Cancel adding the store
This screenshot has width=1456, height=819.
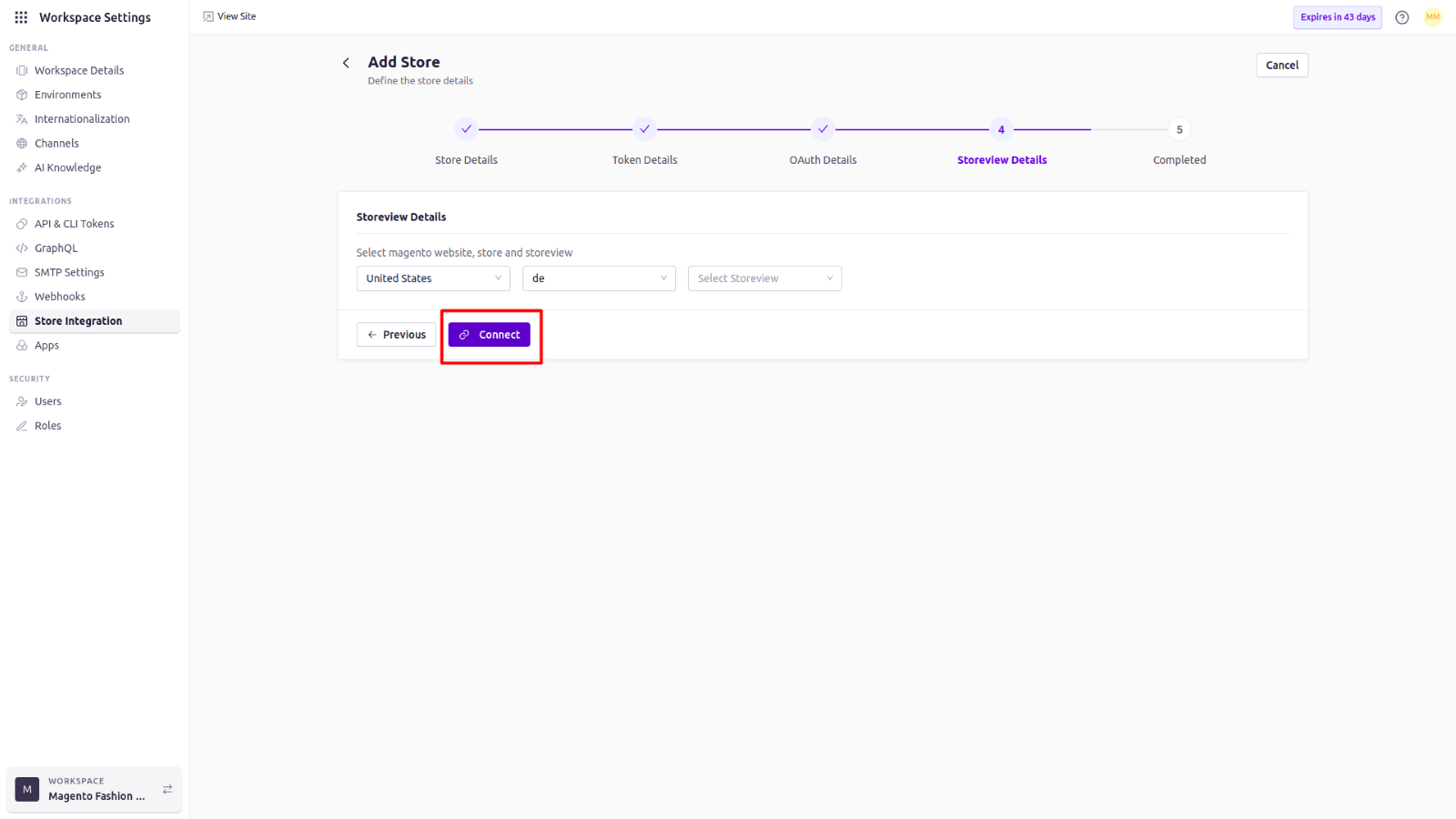click(x=1282, y=66)
